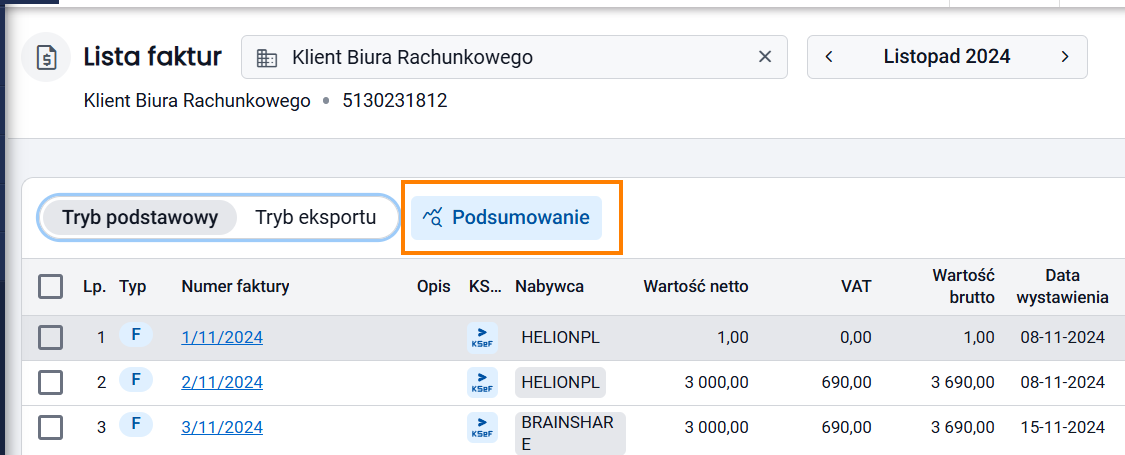Image resolution: width=1125 pixels, height=455 pixels.
Task: Click the Lp. column header
Action: 95,287
